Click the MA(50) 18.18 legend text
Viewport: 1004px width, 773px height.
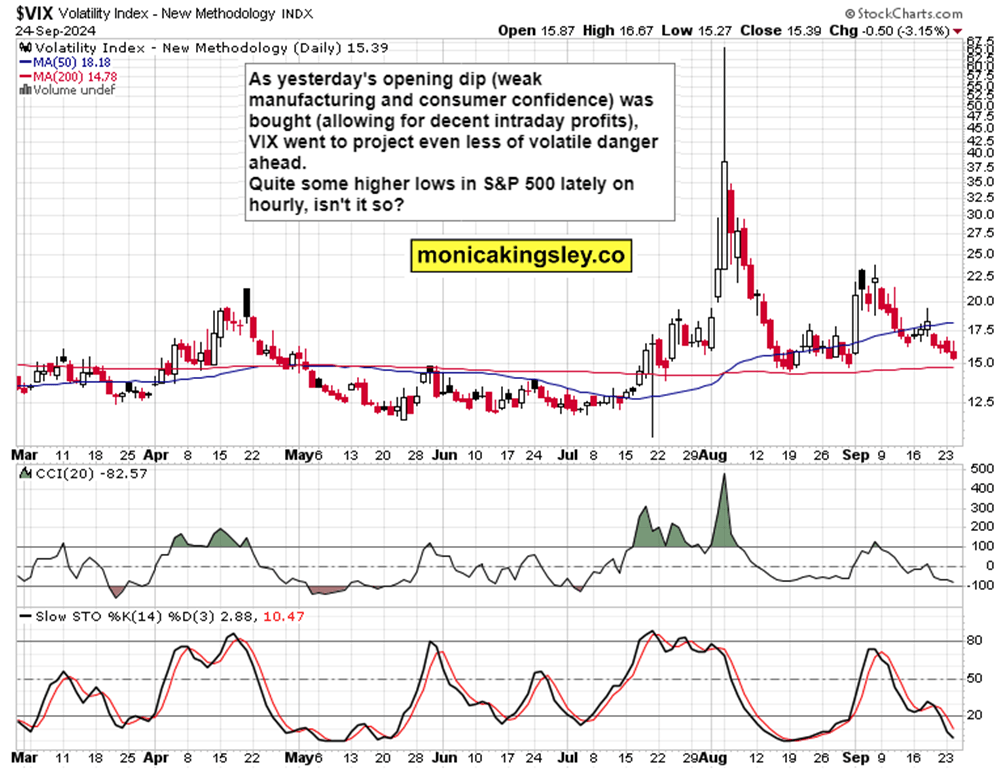click(72, 63)
